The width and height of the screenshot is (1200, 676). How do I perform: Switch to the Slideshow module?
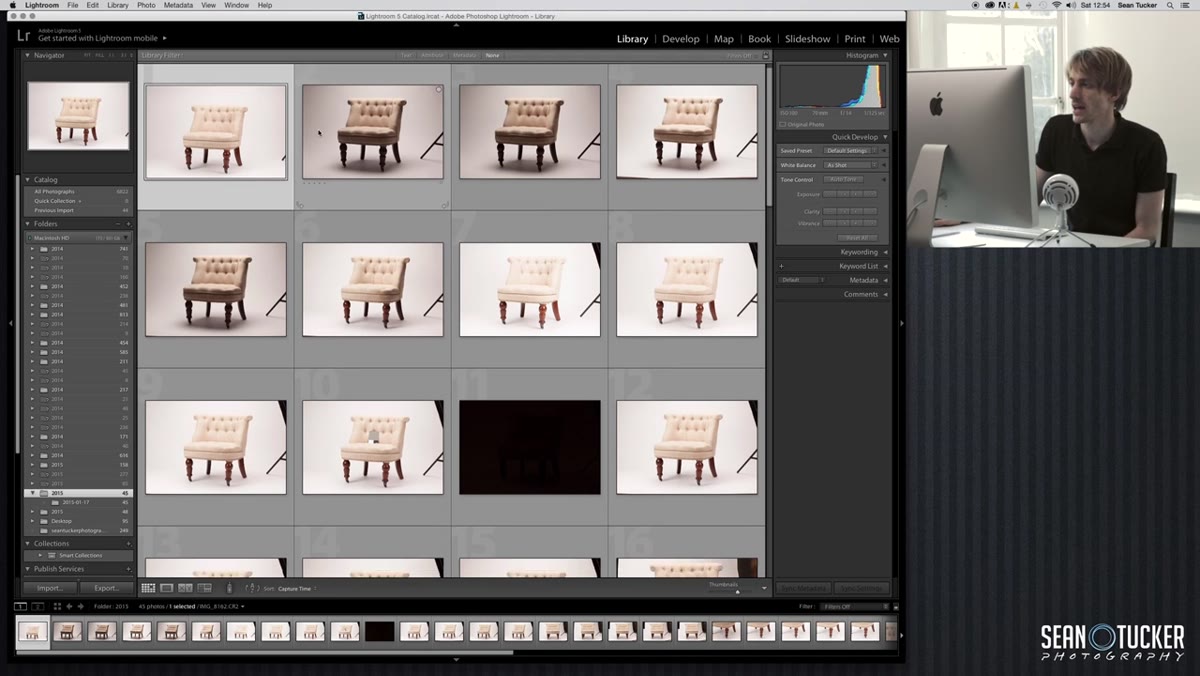[807, 39]
